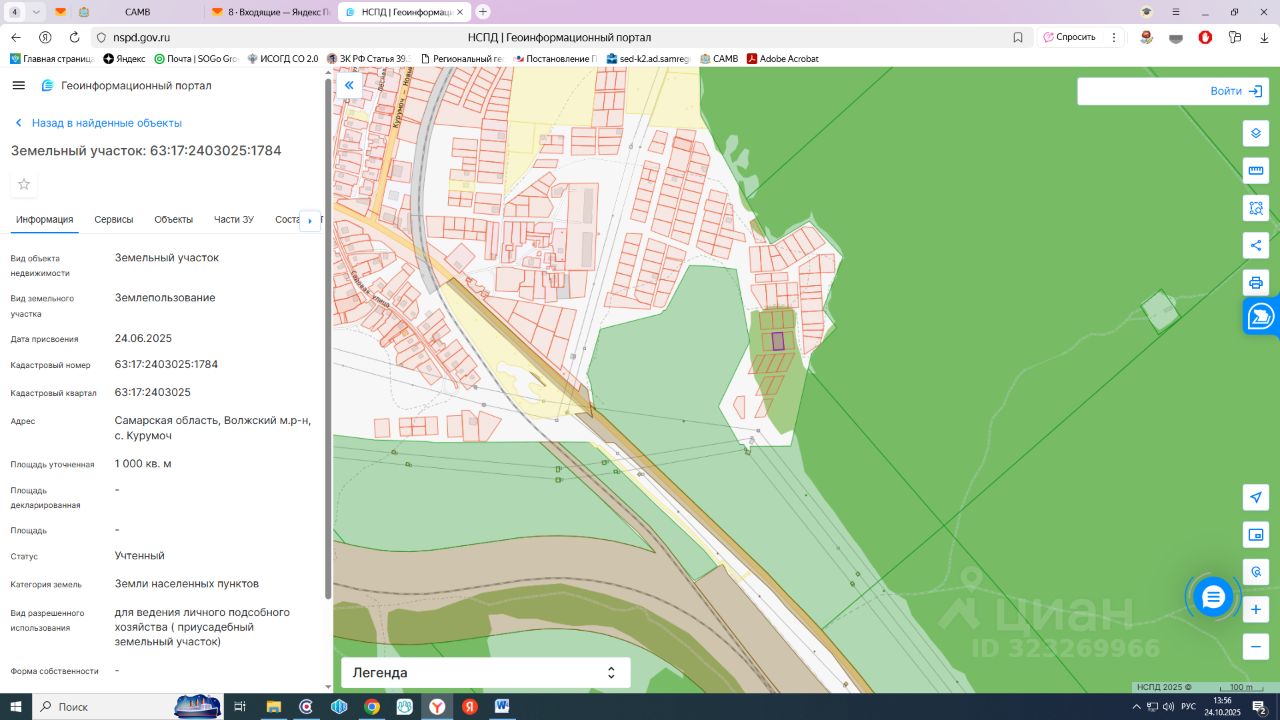1280x720 pixels.
Task: Click the share map icon
Action: pyautogui.click(x=1255, y=245)
